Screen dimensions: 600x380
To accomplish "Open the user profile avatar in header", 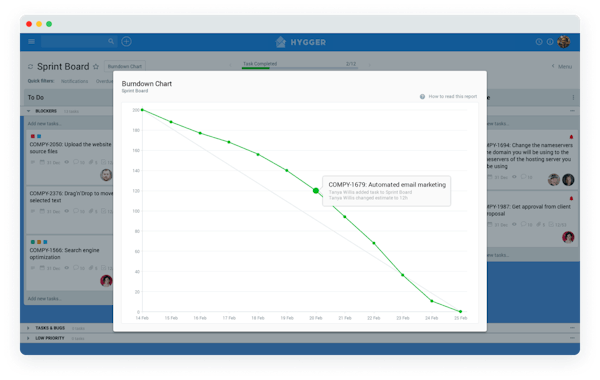I will coord(564,42).
